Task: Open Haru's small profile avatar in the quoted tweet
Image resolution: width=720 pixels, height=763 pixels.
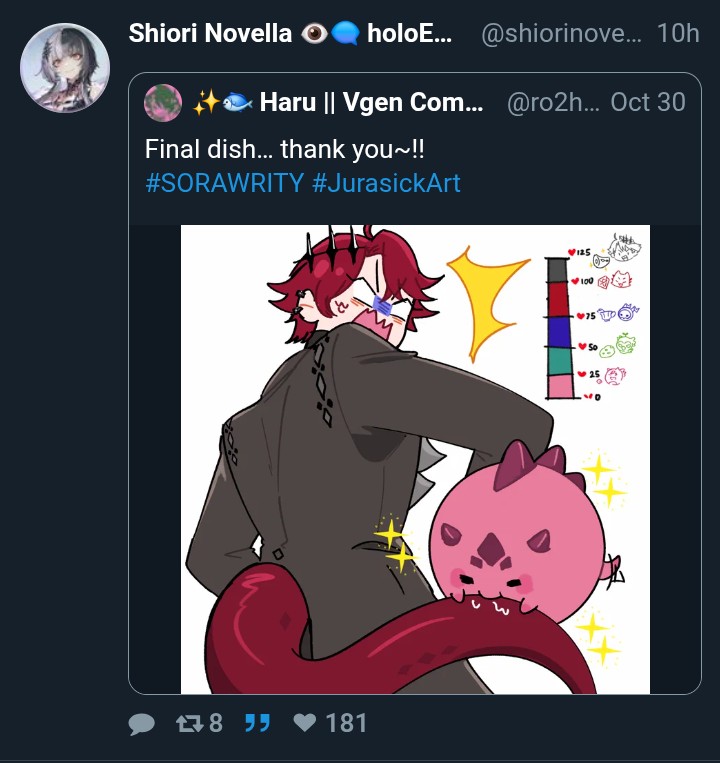Action: [163, 102]
